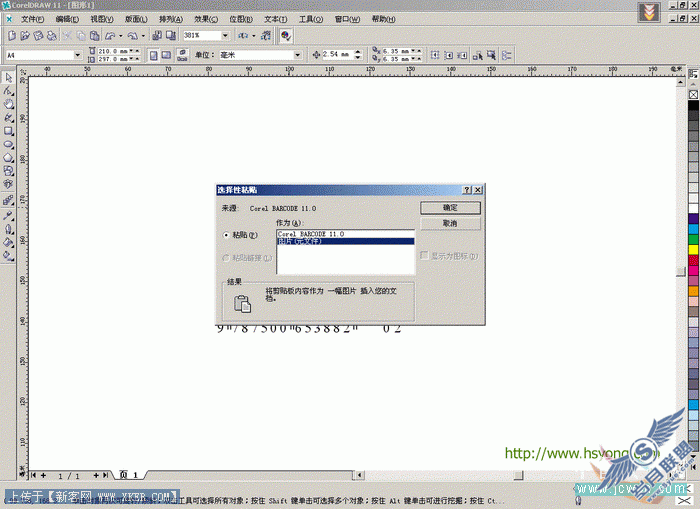Open the 文本(T) menu
The width and height of the screenshot is (700, 509).
(x=275, y=19)
